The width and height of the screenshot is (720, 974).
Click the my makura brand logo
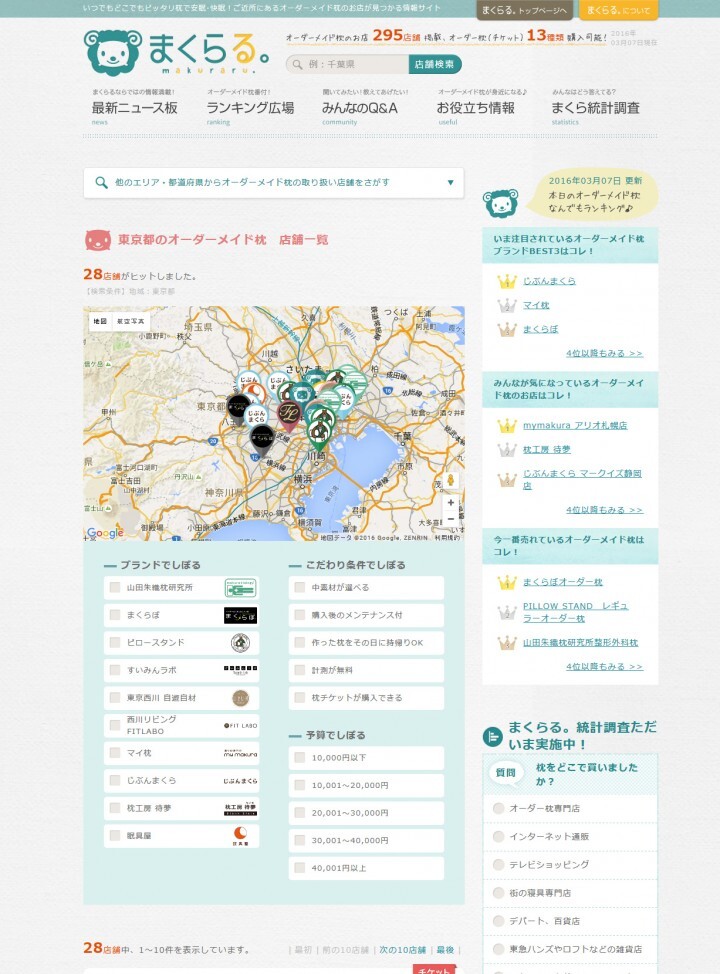click(240, 753)
